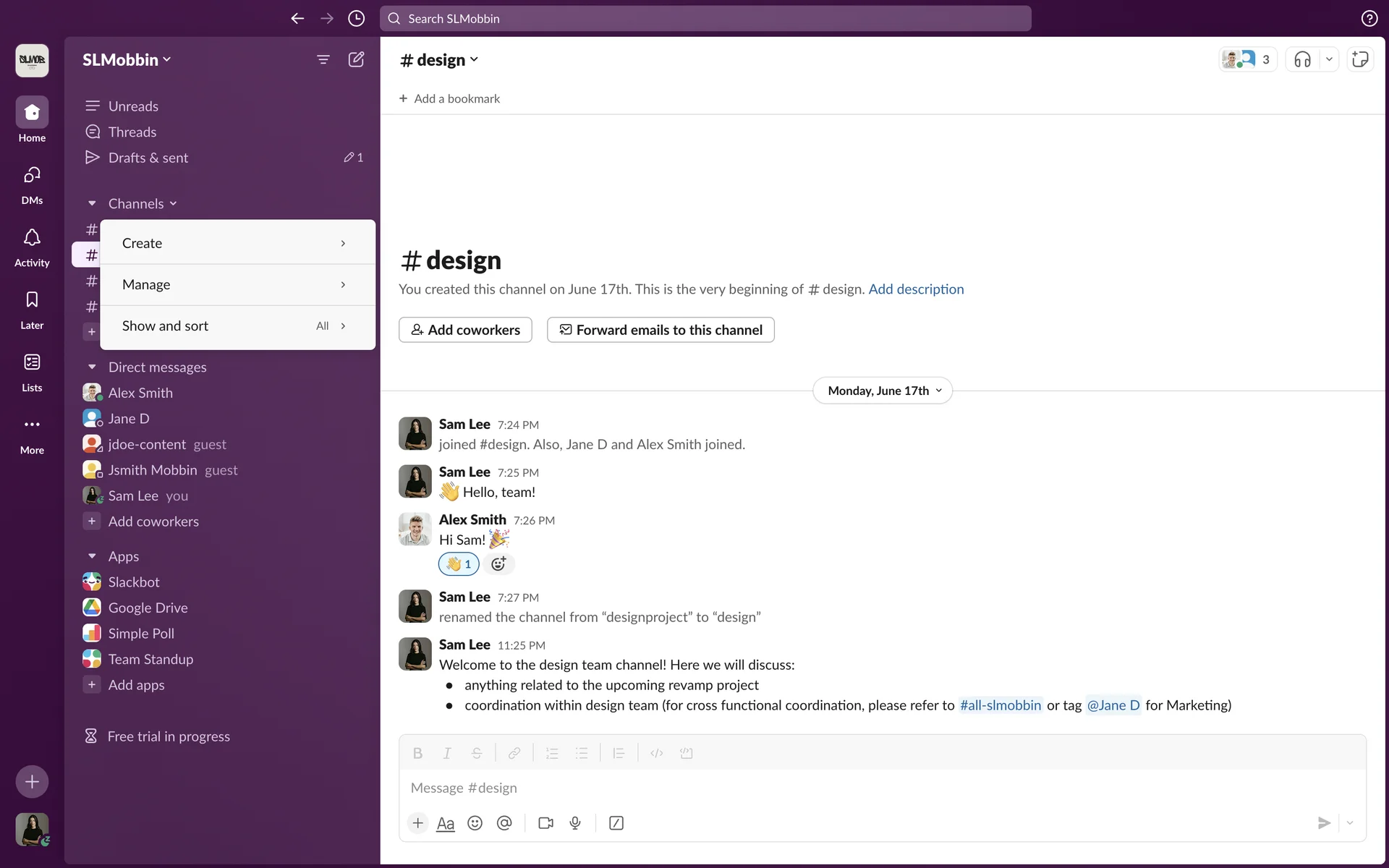Image resolution: width=1389 pixels, height=868 pixels.
Task: Collapse the Direct messages section
Action: [x=92, y=367]
